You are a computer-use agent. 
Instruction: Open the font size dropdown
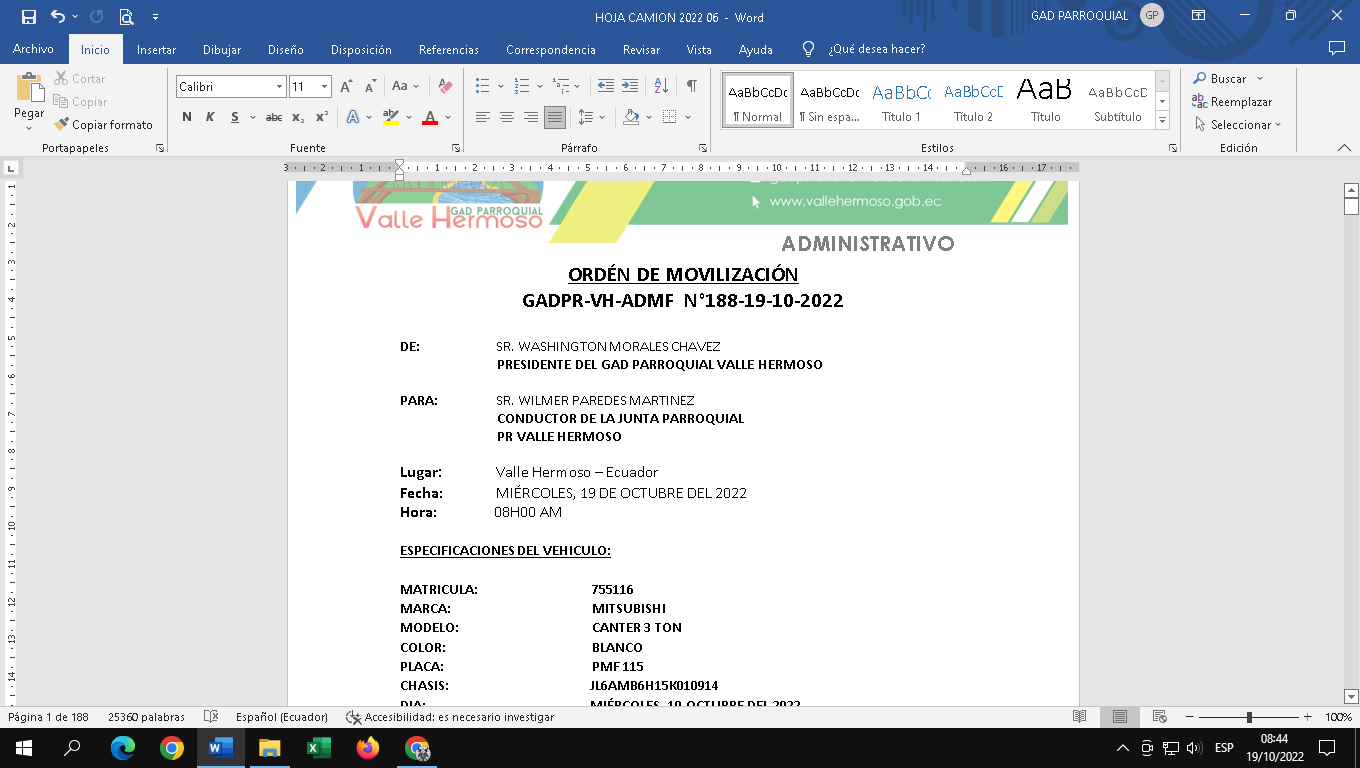324,87
